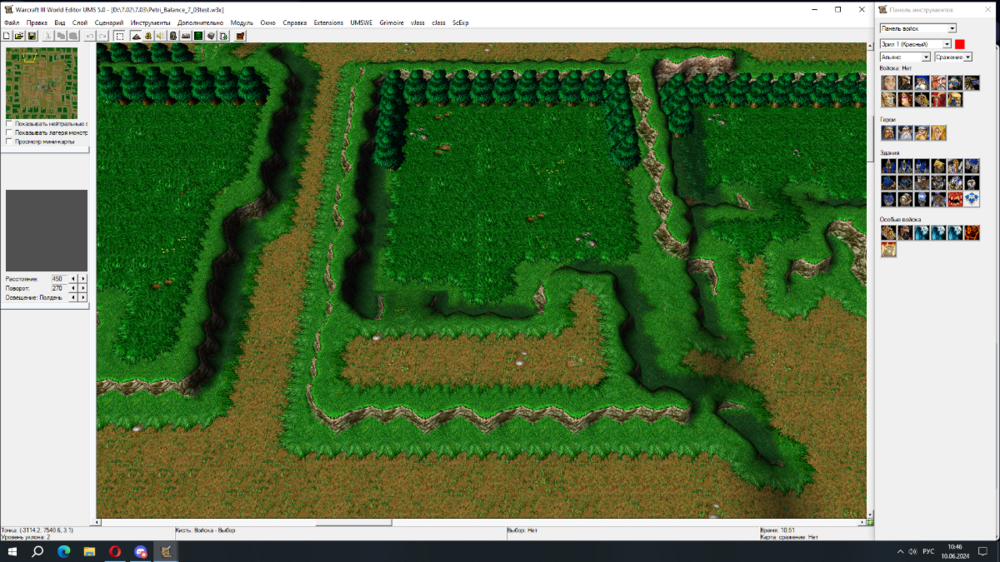This screenshot has height=562, width=1000.
Task: Click the Test map icon in toolbar
Action: click(240, 36)
